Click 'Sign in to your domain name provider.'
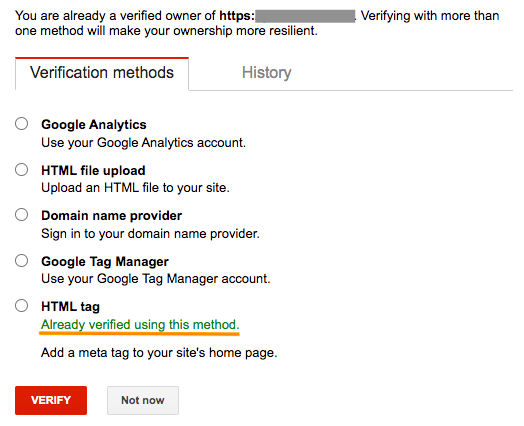 coord(150,234)
